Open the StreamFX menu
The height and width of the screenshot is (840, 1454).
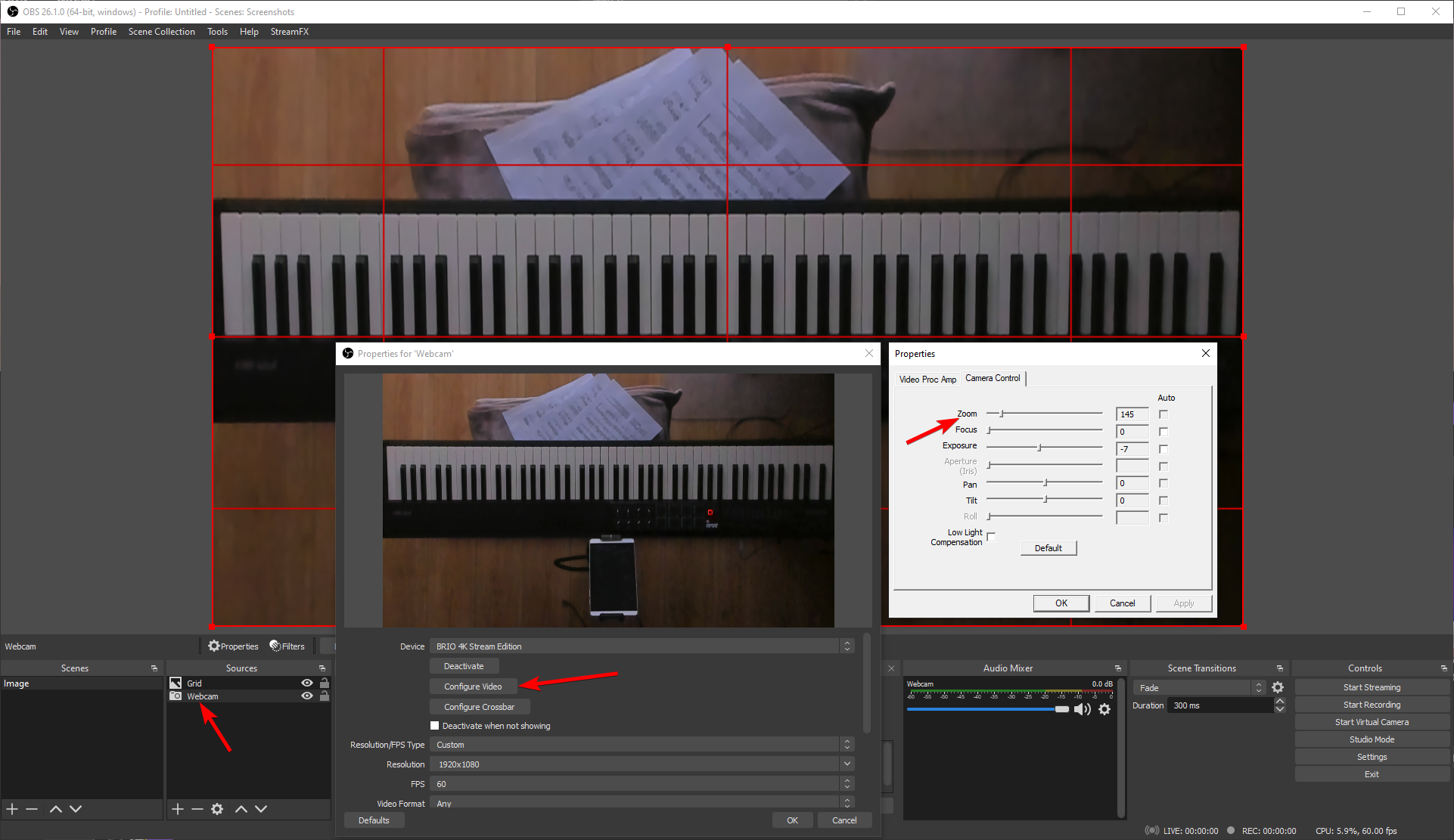coord(289,32)
